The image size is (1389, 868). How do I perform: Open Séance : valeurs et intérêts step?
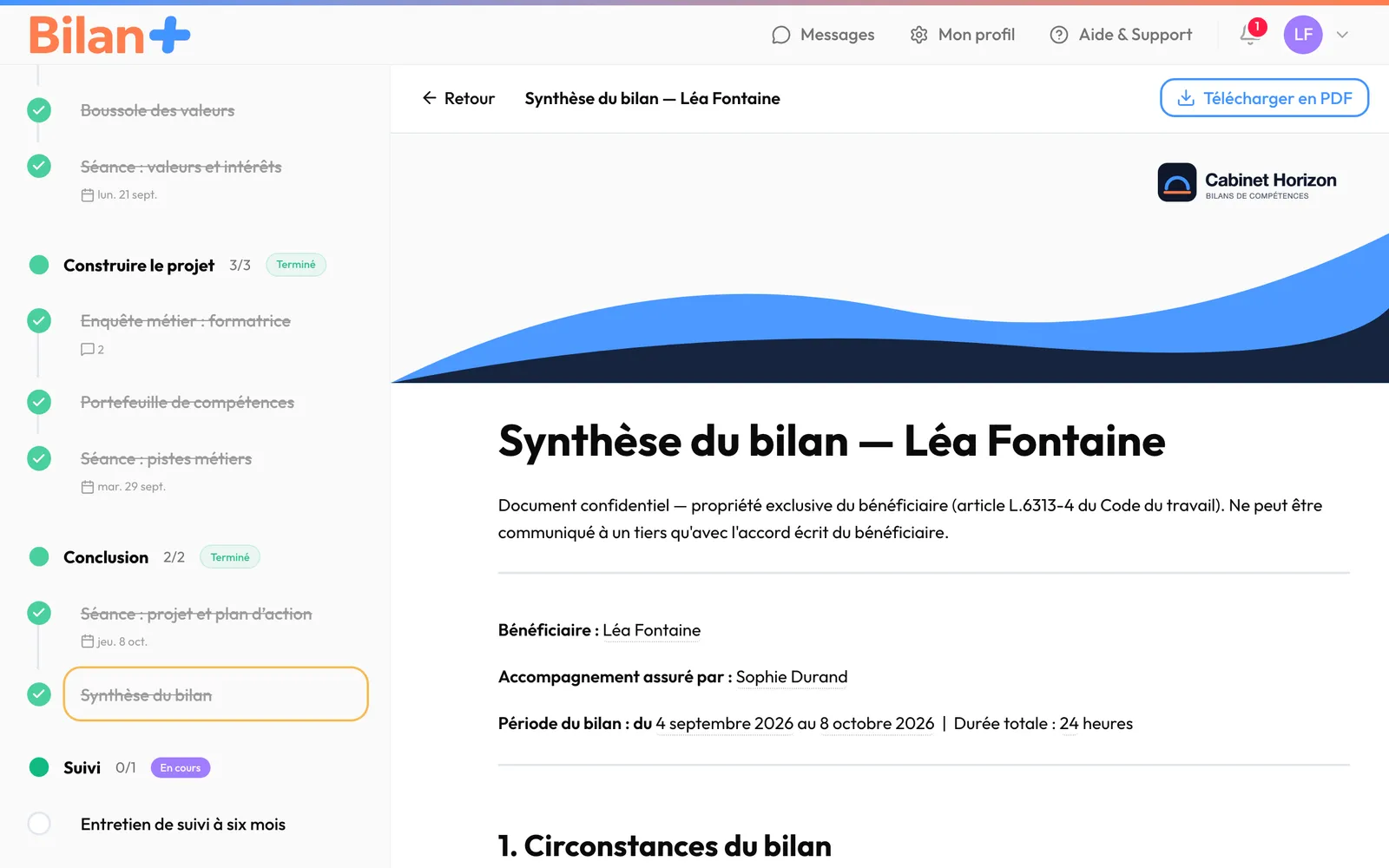(181, 167)
